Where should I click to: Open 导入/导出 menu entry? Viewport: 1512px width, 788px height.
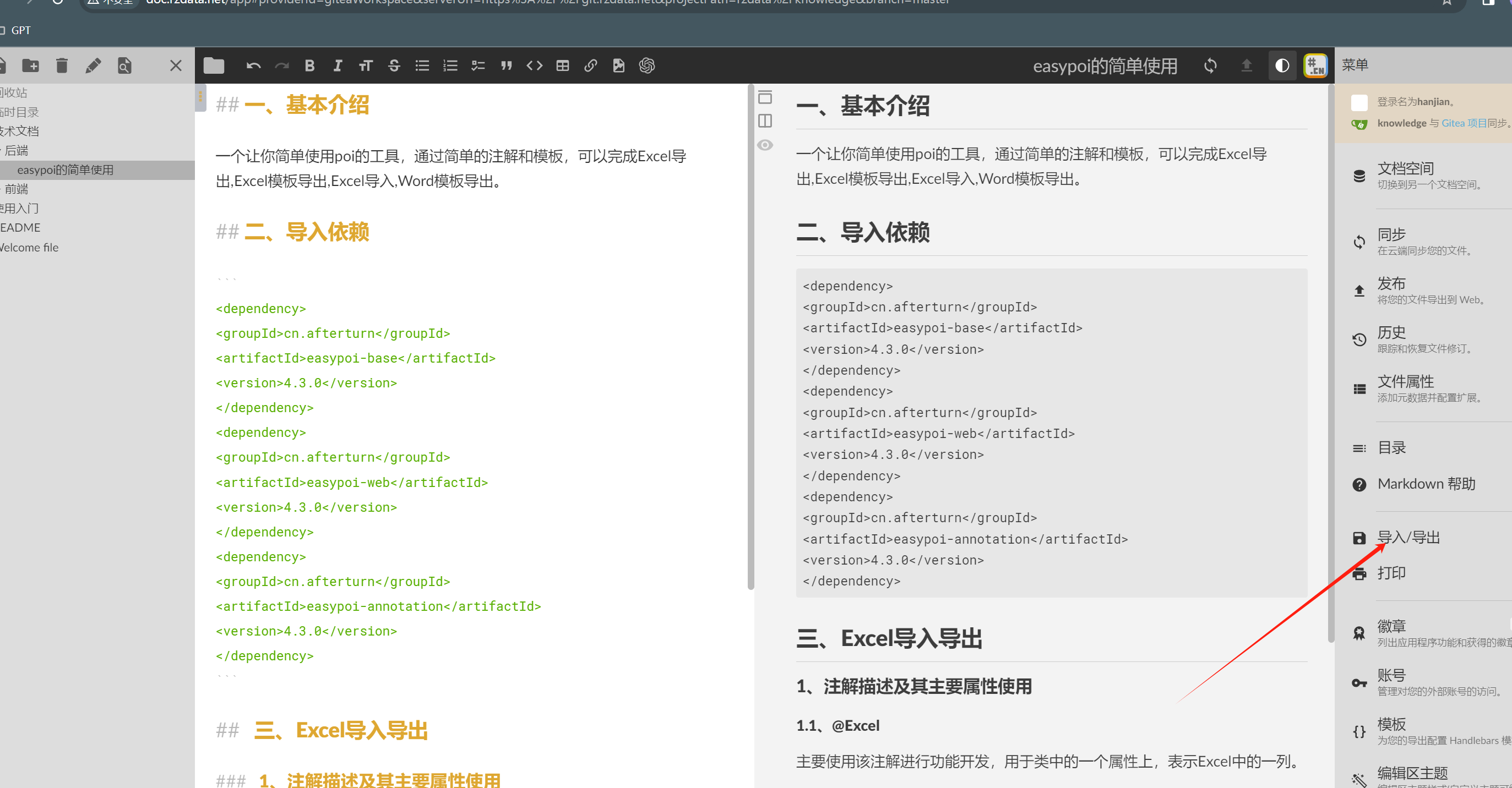pyautogui.click(x=1408, y=538)
